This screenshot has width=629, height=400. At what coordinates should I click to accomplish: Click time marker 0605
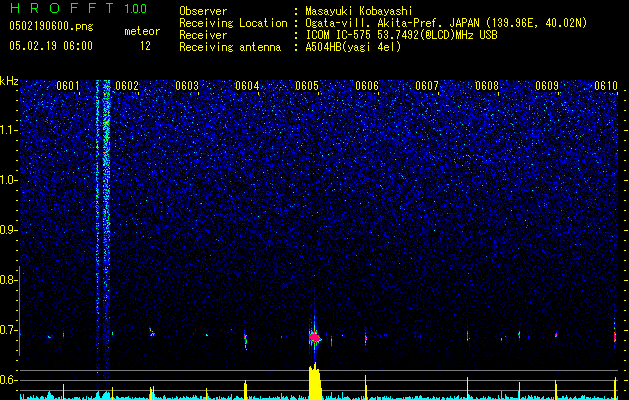(x=307, y=86)
